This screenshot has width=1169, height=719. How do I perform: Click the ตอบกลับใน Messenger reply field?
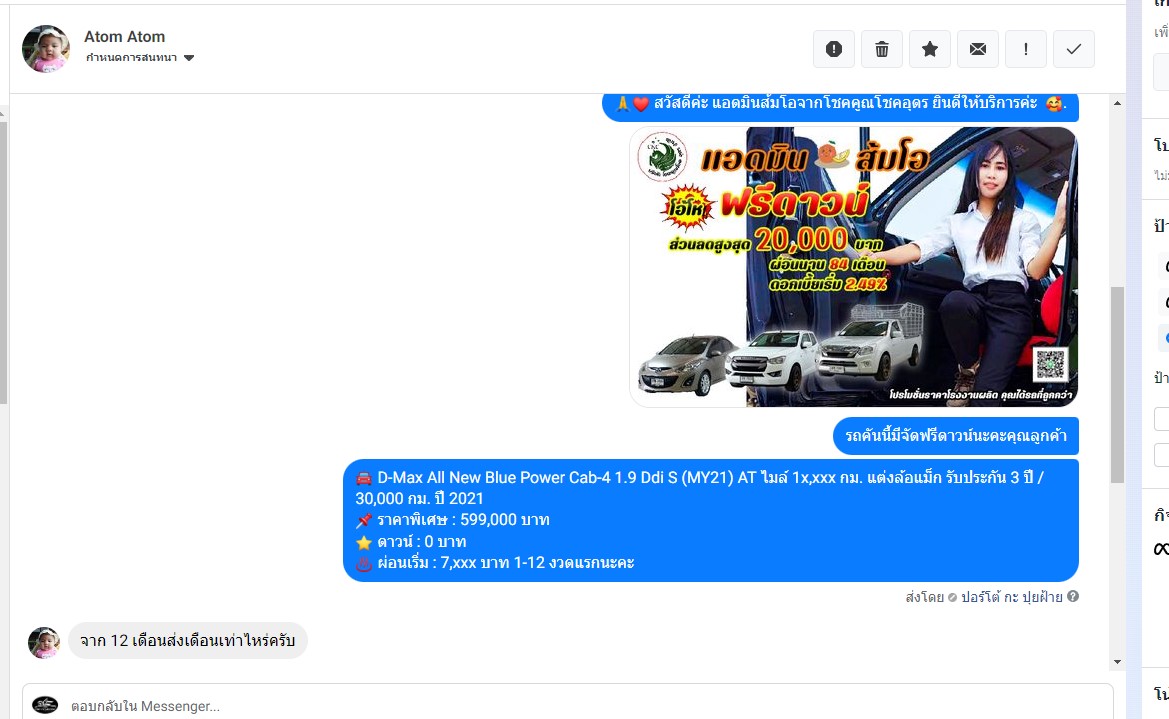pos(580,705)
